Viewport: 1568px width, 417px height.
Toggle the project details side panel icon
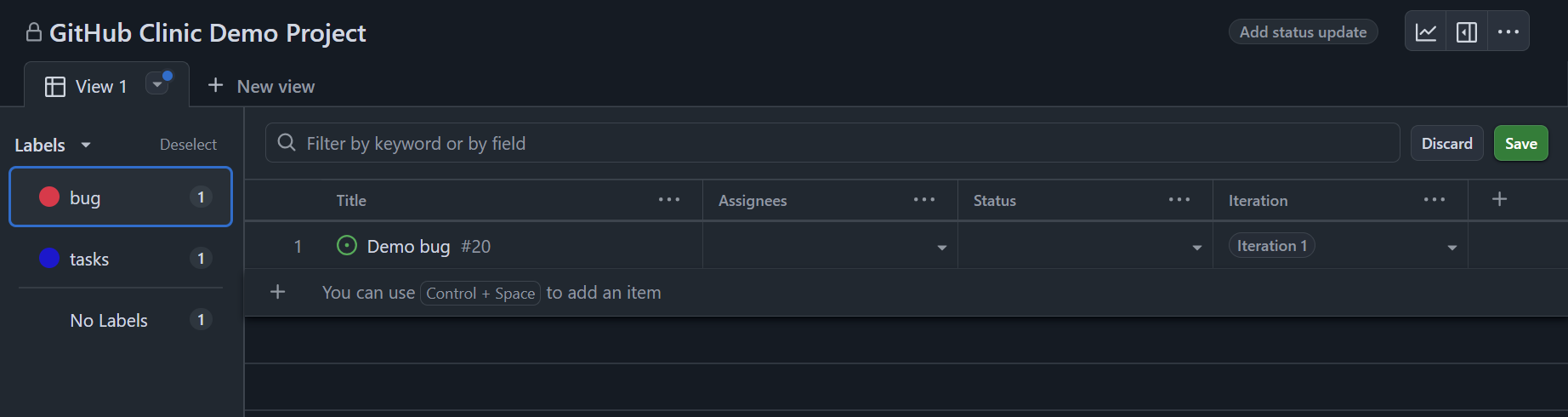pos(1467,32)
